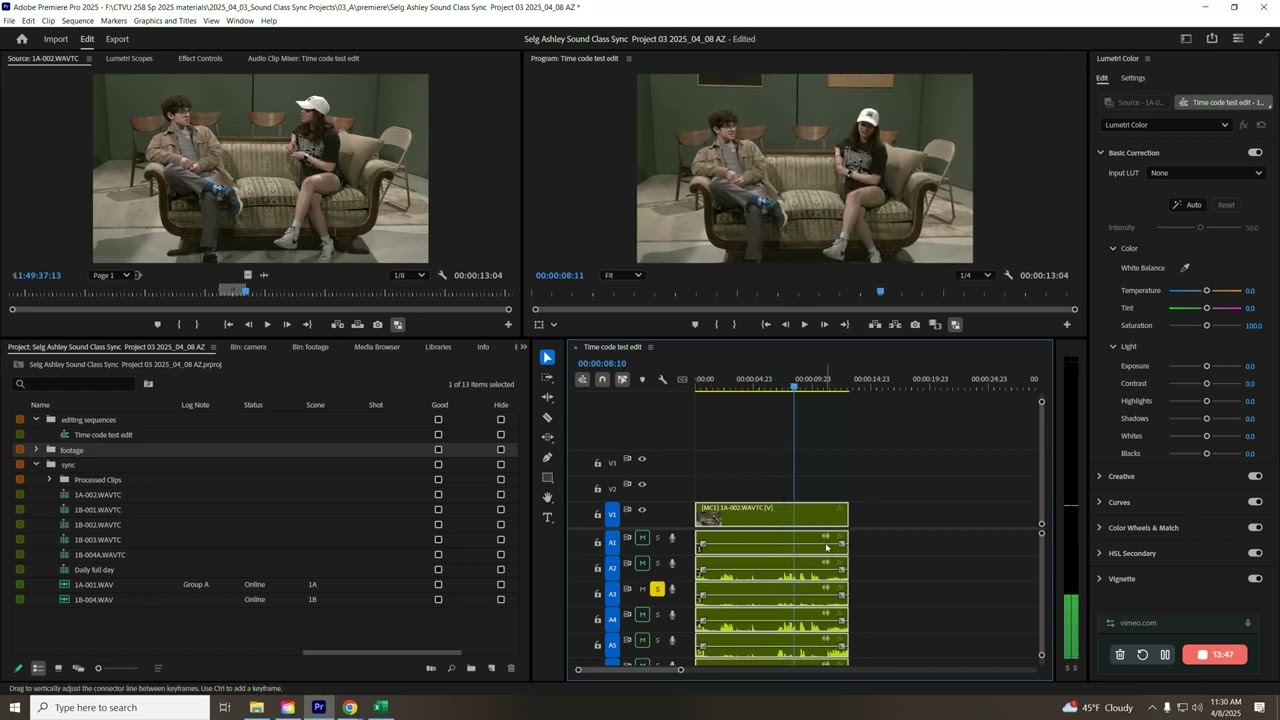The image size is (1280, 720).
Task: Toggle Basic Correction effect switch
Action: [x=1255, y=153]
